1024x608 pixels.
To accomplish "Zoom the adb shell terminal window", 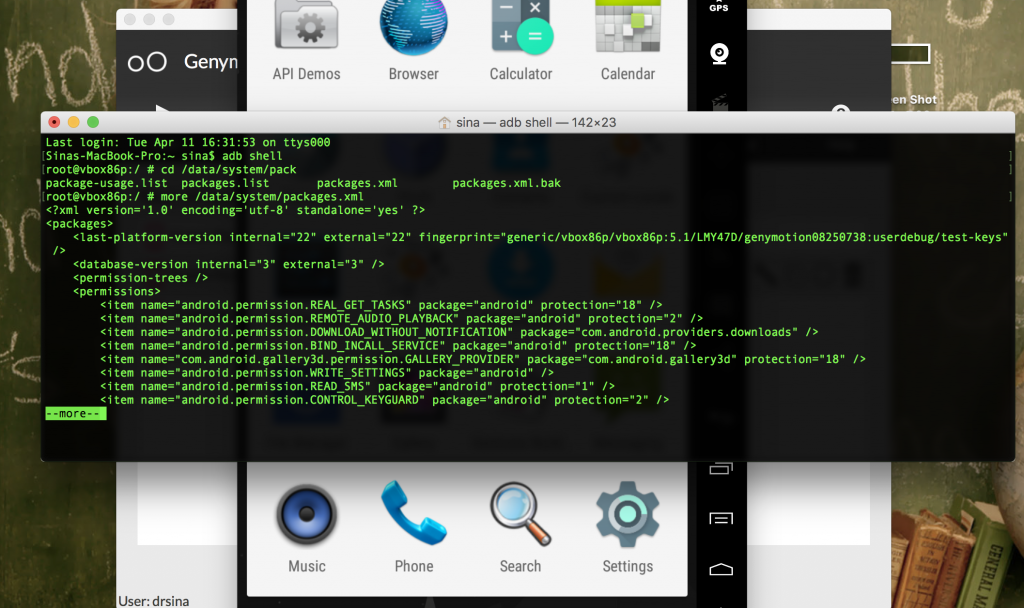I will 93,122.
